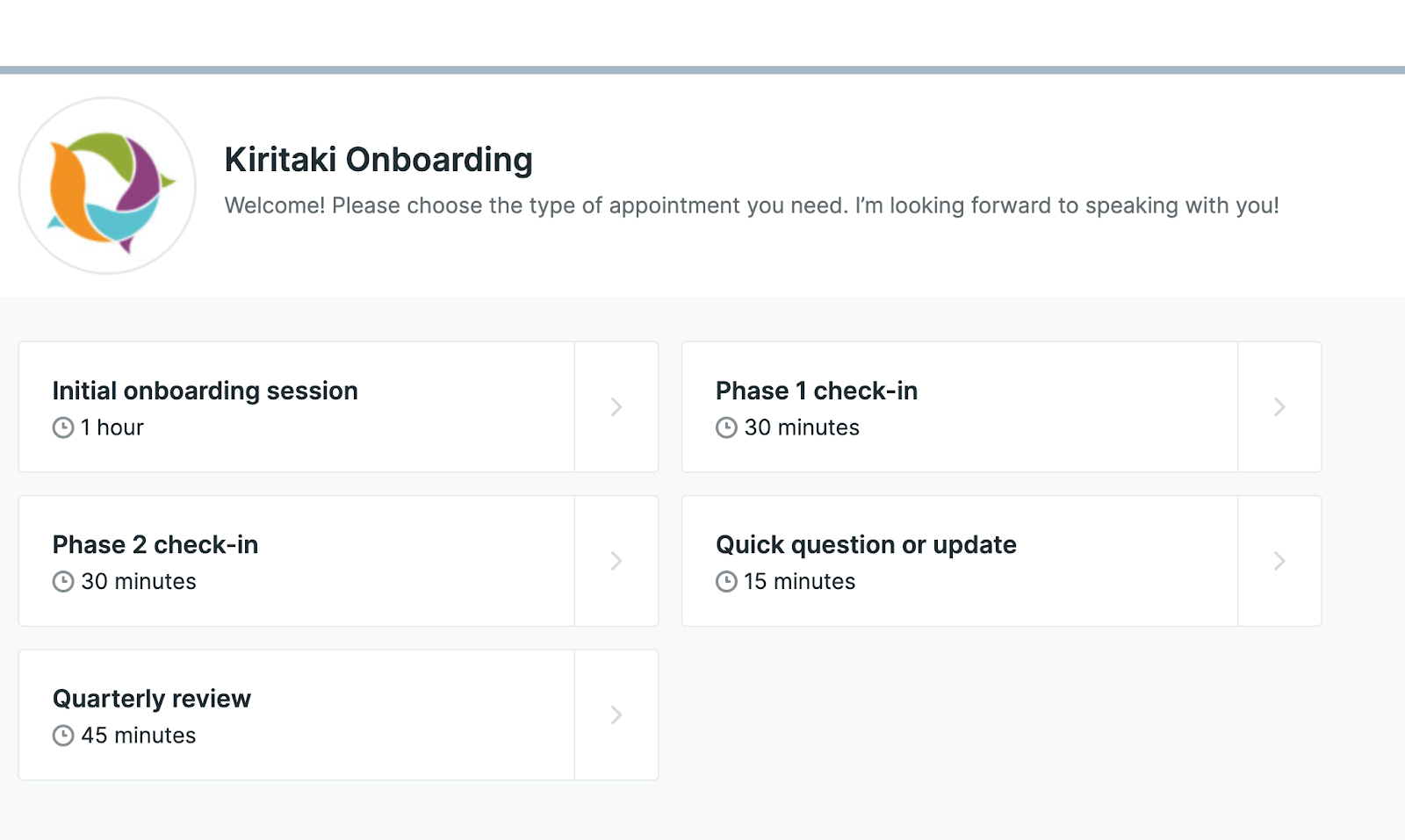The width and height of the screenshot is (1405, 840).
Task: Click the welcome message text
Action: click(x=752, y=205)
